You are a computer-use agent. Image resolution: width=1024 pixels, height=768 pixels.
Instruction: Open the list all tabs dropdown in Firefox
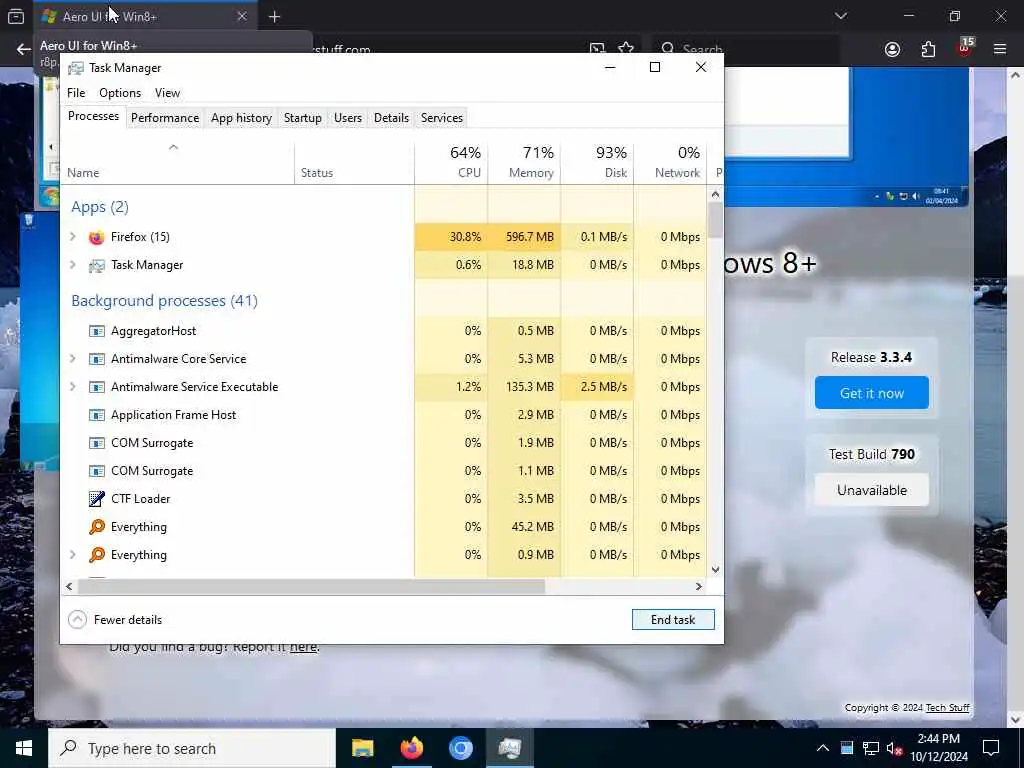coord(841,16)
